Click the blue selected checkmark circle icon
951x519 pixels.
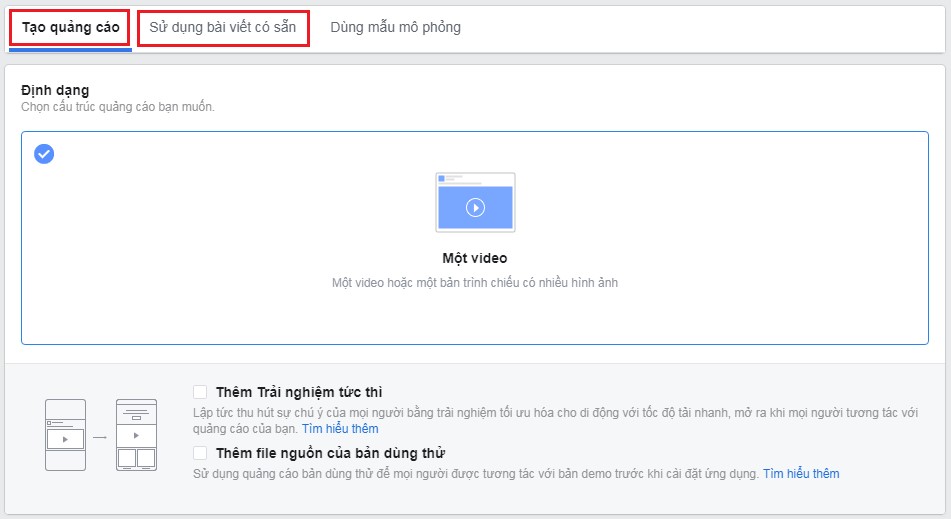44,154
